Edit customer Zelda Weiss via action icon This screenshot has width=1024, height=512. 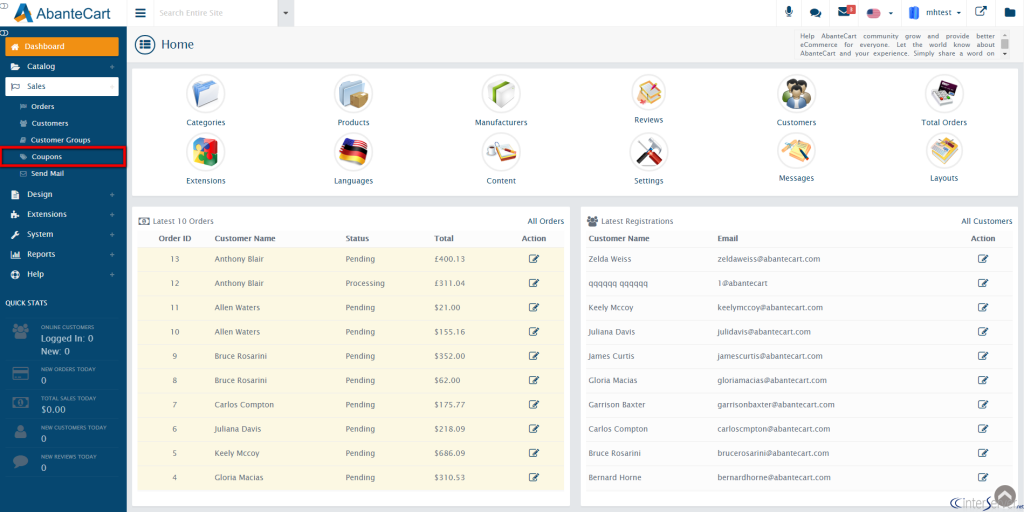point(983,259)
